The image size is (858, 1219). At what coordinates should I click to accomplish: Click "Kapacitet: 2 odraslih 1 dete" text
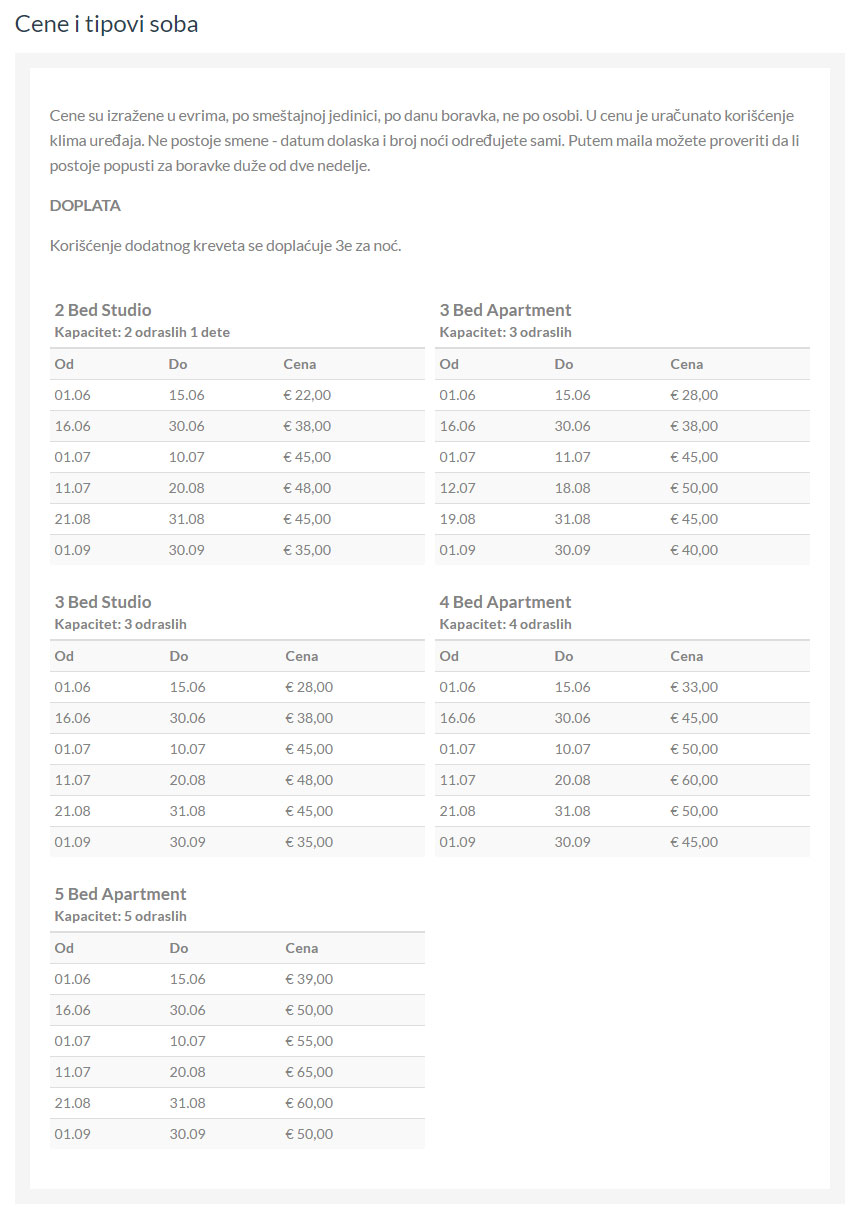142,332
